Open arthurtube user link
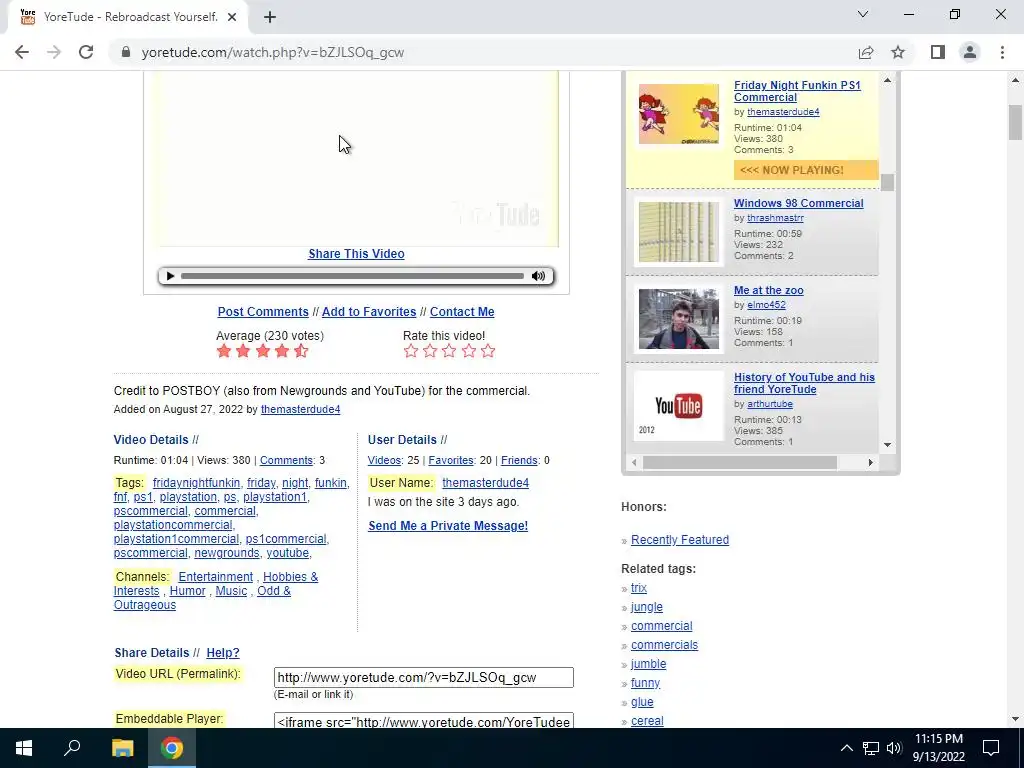 (x=770, y=404)
